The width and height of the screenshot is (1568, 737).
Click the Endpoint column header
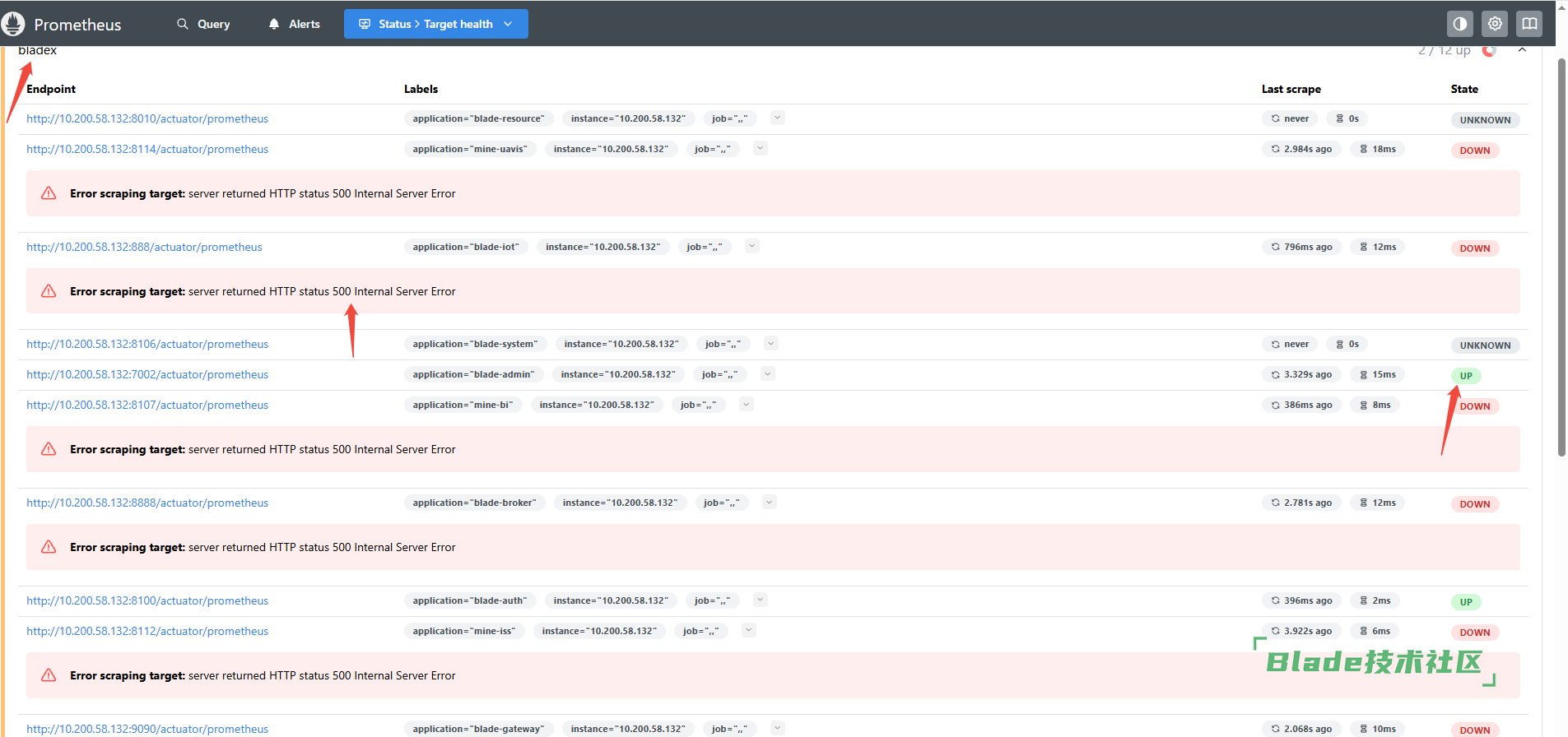pyautogui.click(x=51, y=89)
